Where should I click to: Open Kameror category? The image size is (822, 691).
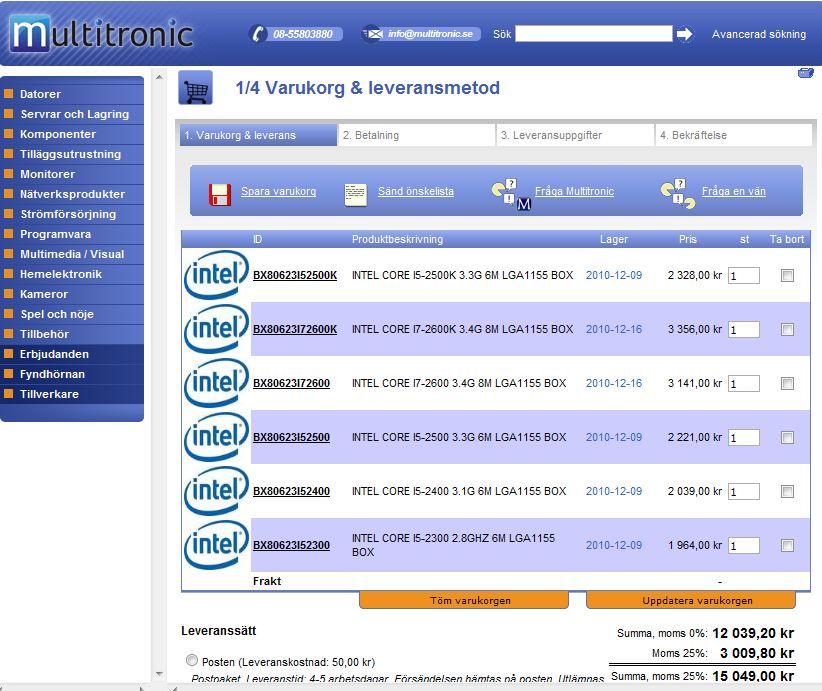click(72, 294)
